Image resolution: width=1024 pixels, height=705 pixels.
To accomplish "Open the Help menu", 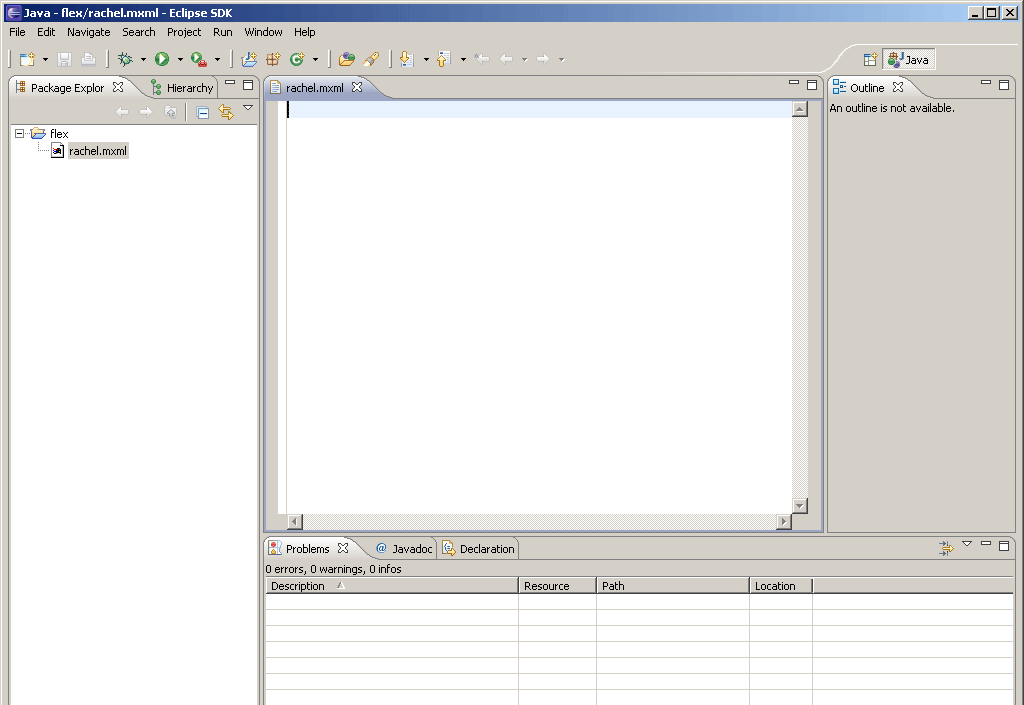I will point(304,32).
